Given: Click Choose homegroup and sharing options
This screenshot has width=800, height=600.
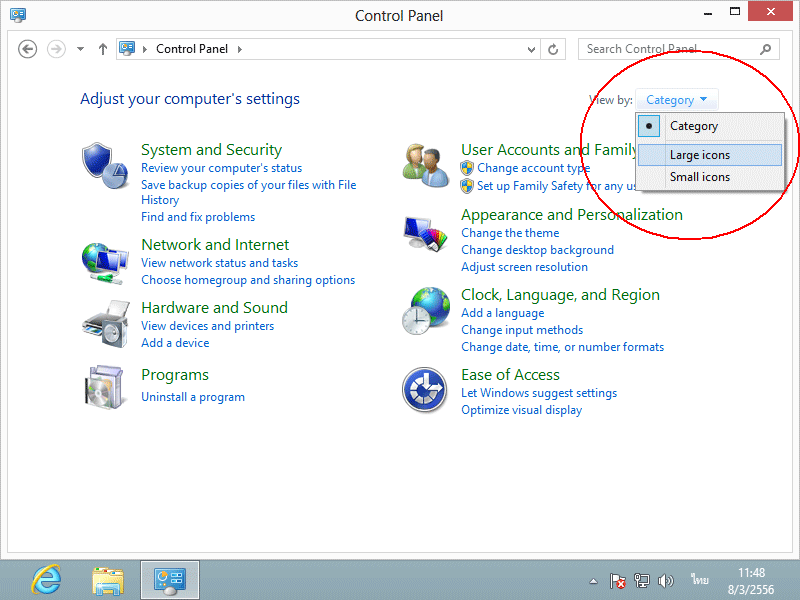Looking at the screenshot, I should pos(248,280).
